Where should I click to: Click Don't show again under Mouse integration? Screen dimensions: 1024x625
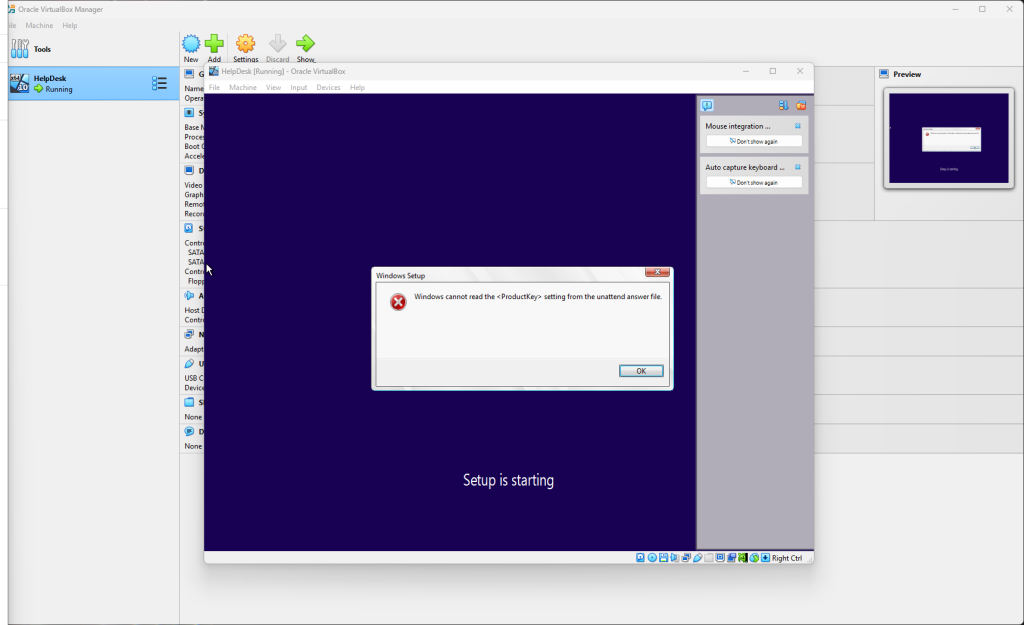click(754, 142)
